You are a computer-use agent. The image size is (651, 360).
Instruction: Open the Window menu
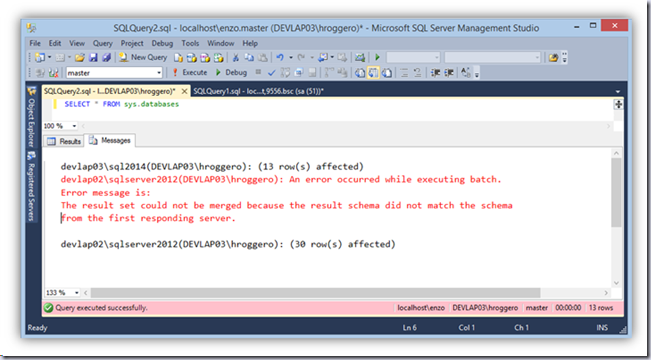(220, 43)
